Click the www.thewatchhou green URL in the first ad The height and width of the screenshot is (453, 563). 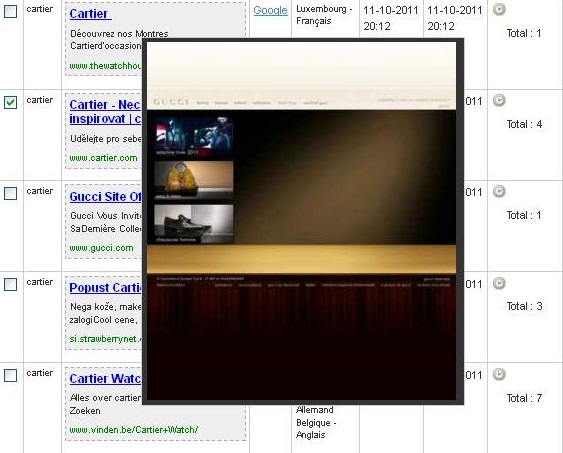(x=106, y=66)
